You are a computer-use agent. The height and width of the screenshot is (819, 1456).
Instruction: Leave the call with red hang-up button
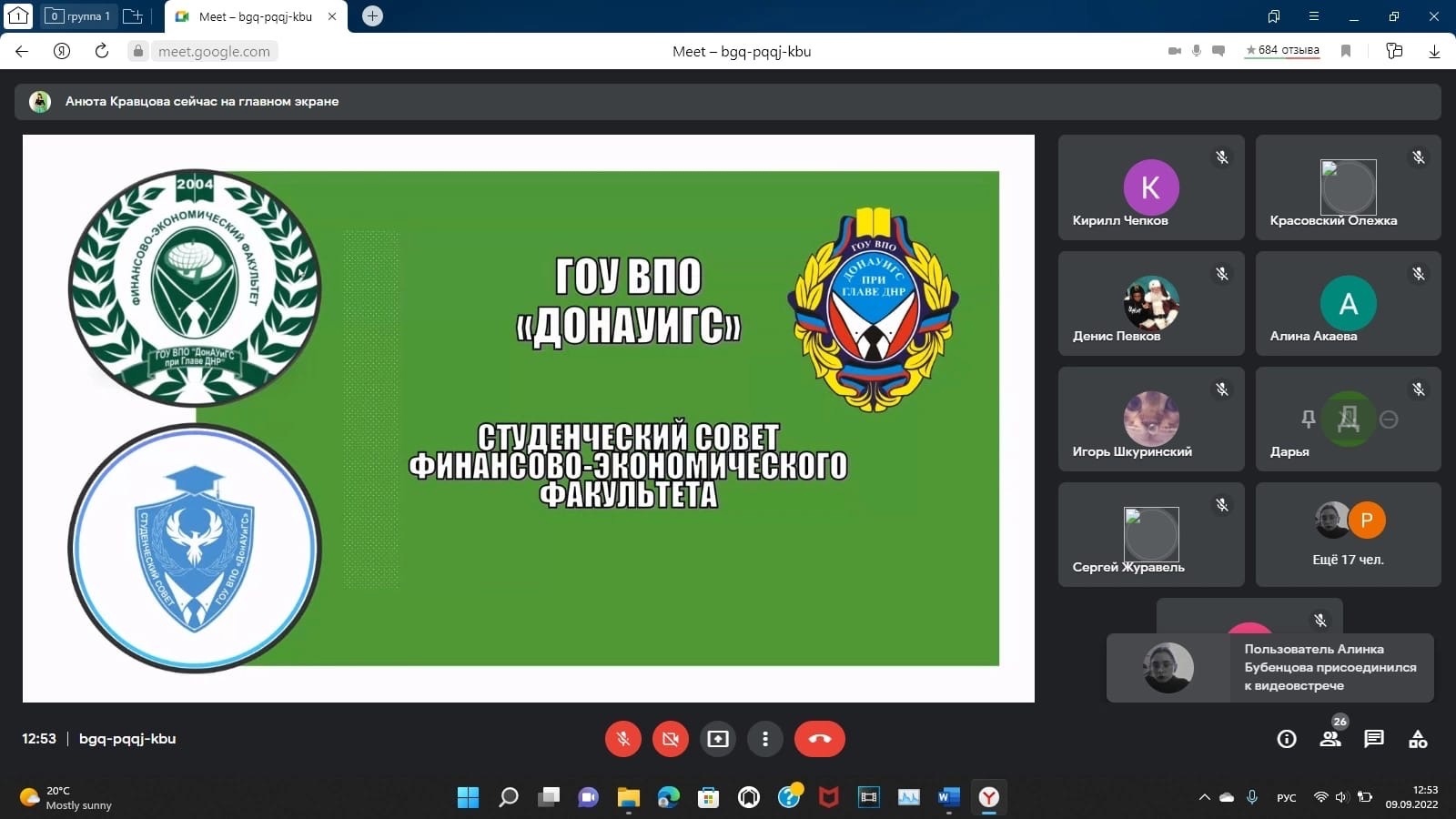[x=820, y=739]
